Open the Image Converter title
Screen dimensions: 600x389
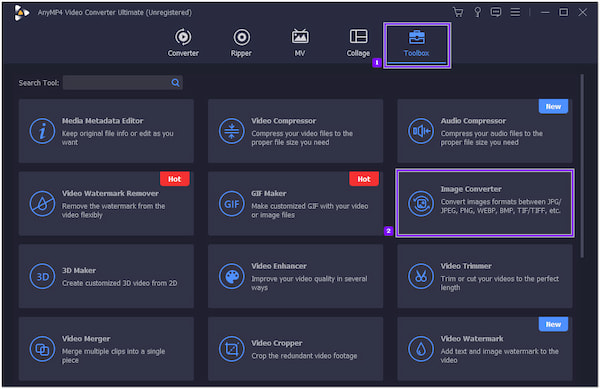(x=471, y=189)
